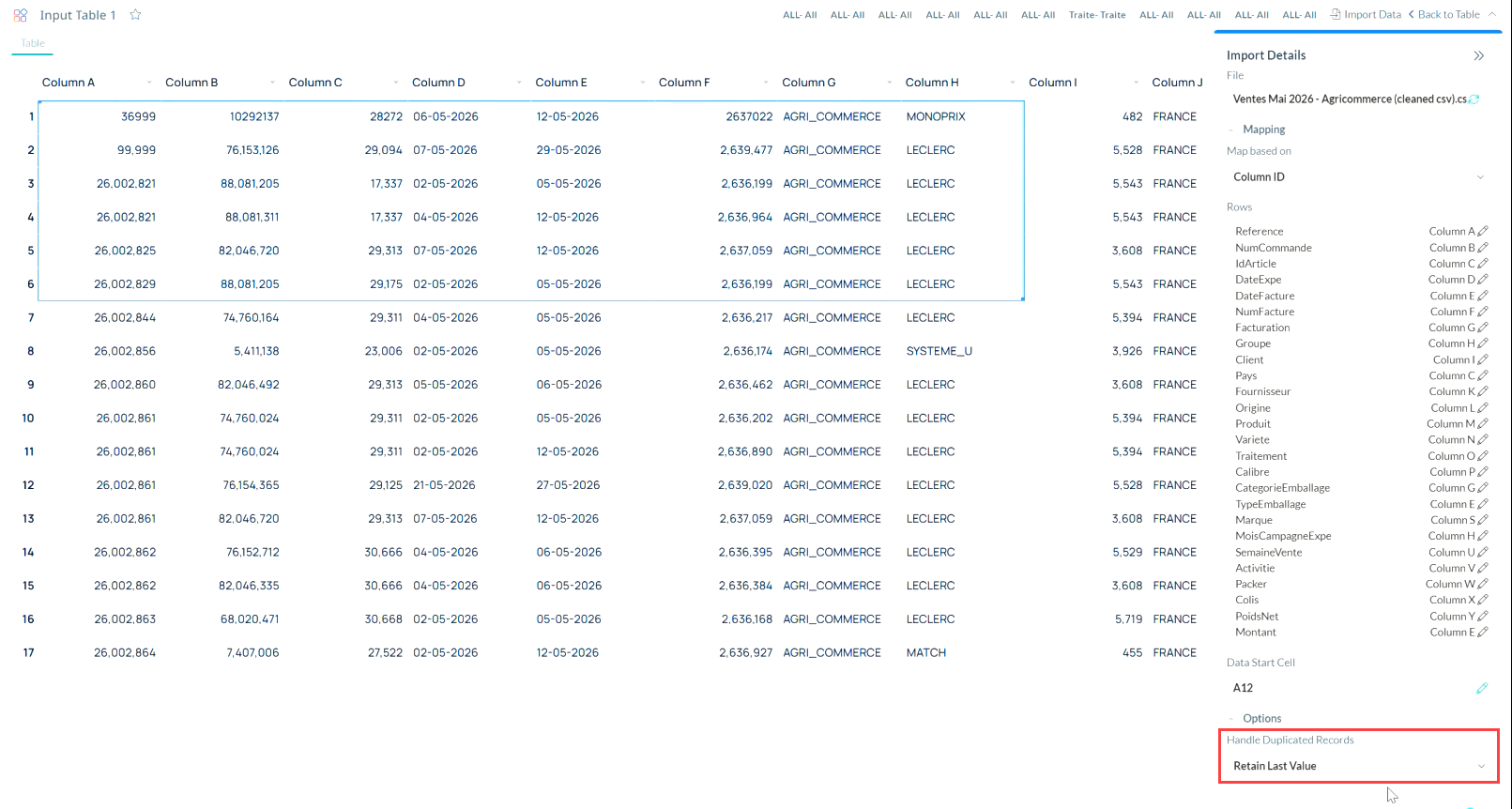Open Column C header dropdown arrow
This screenshot has width=1512, height=809.
396,83
